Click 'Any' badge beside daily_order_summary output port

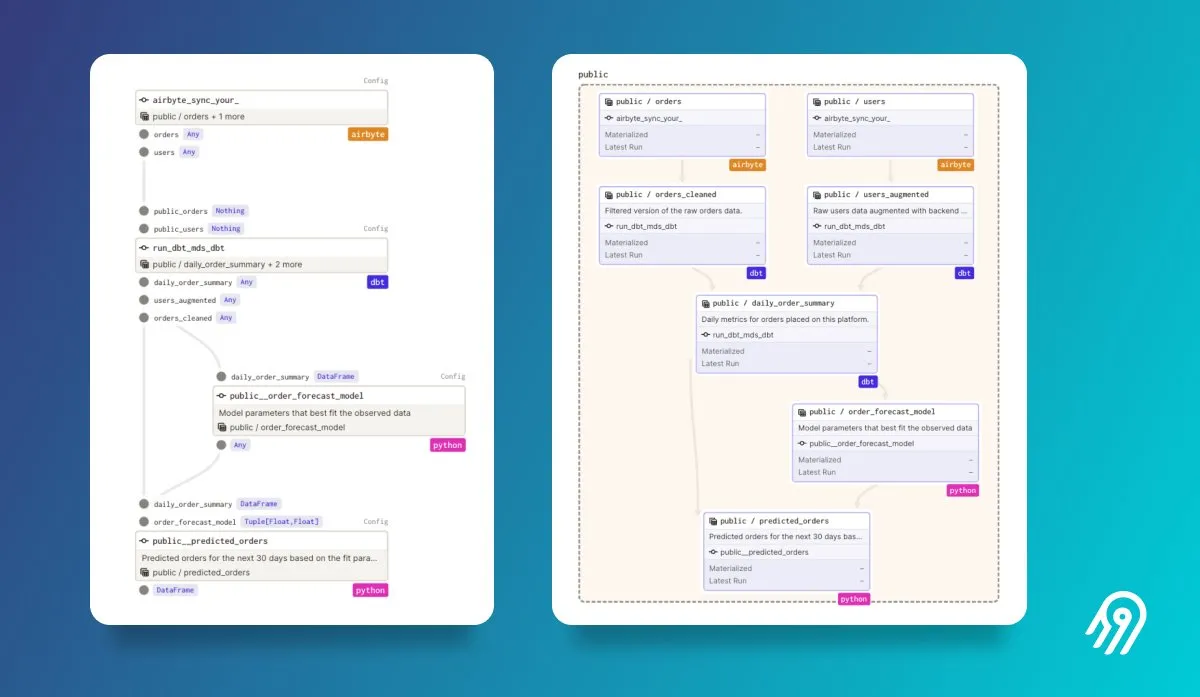pyautogui.click(x=246, y=282)
